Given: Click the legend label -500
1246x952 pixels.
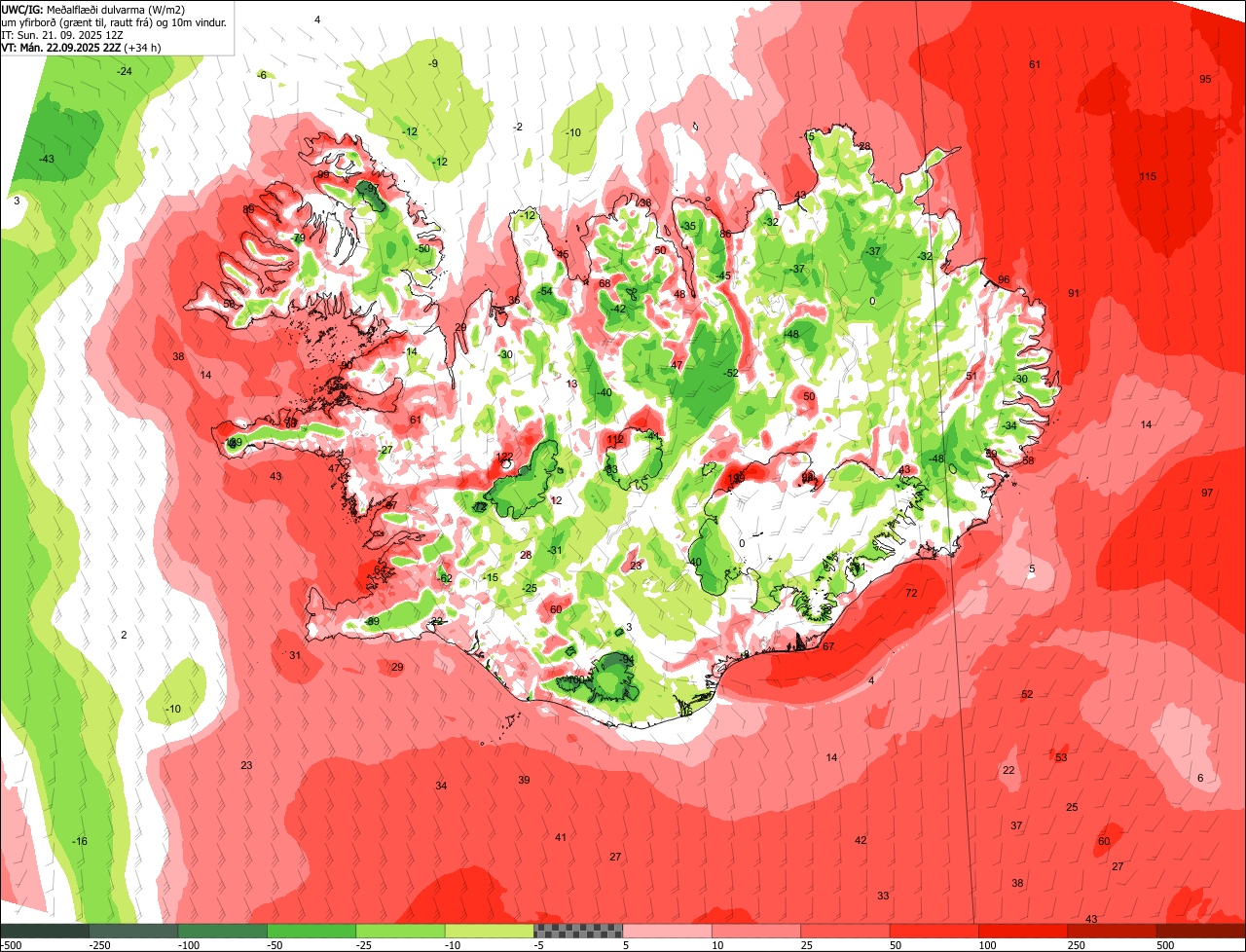Looking at the screenshot, I should pos(11,945).
